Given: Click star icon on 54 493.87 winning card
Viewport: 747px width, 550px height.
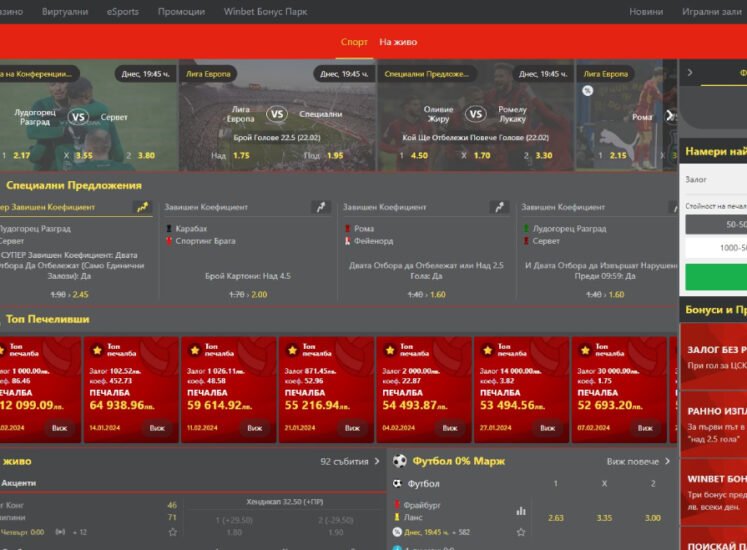Looking at the screenshot, I should 390,350.
